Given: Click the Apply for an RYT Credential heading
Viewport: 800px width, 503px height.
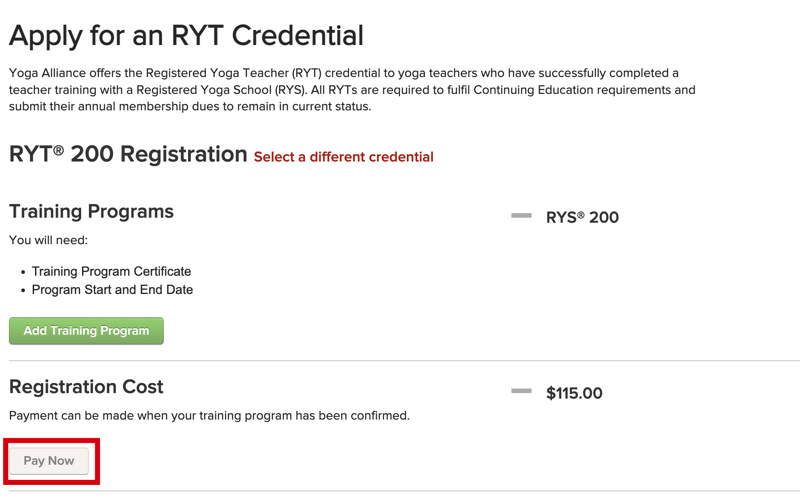Looking at the screenshot, I should [186, 36].
